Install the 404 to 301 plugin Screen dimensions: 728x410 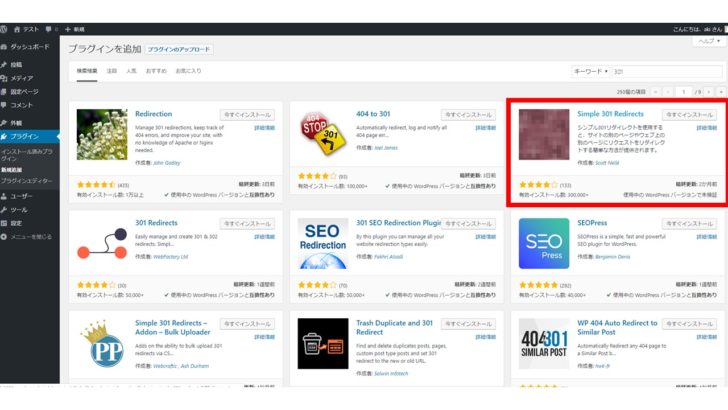pos(468,115)
